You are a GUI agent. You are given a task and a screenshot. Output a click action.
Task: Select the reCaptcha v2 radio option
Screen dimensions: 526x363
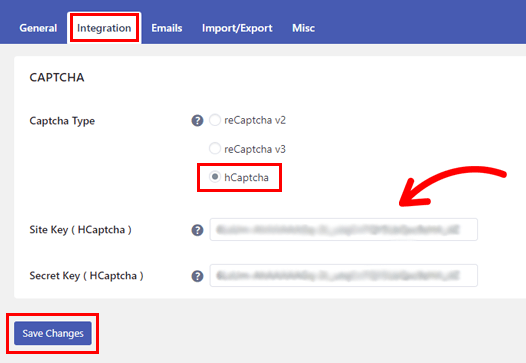(x=215, y=120)
